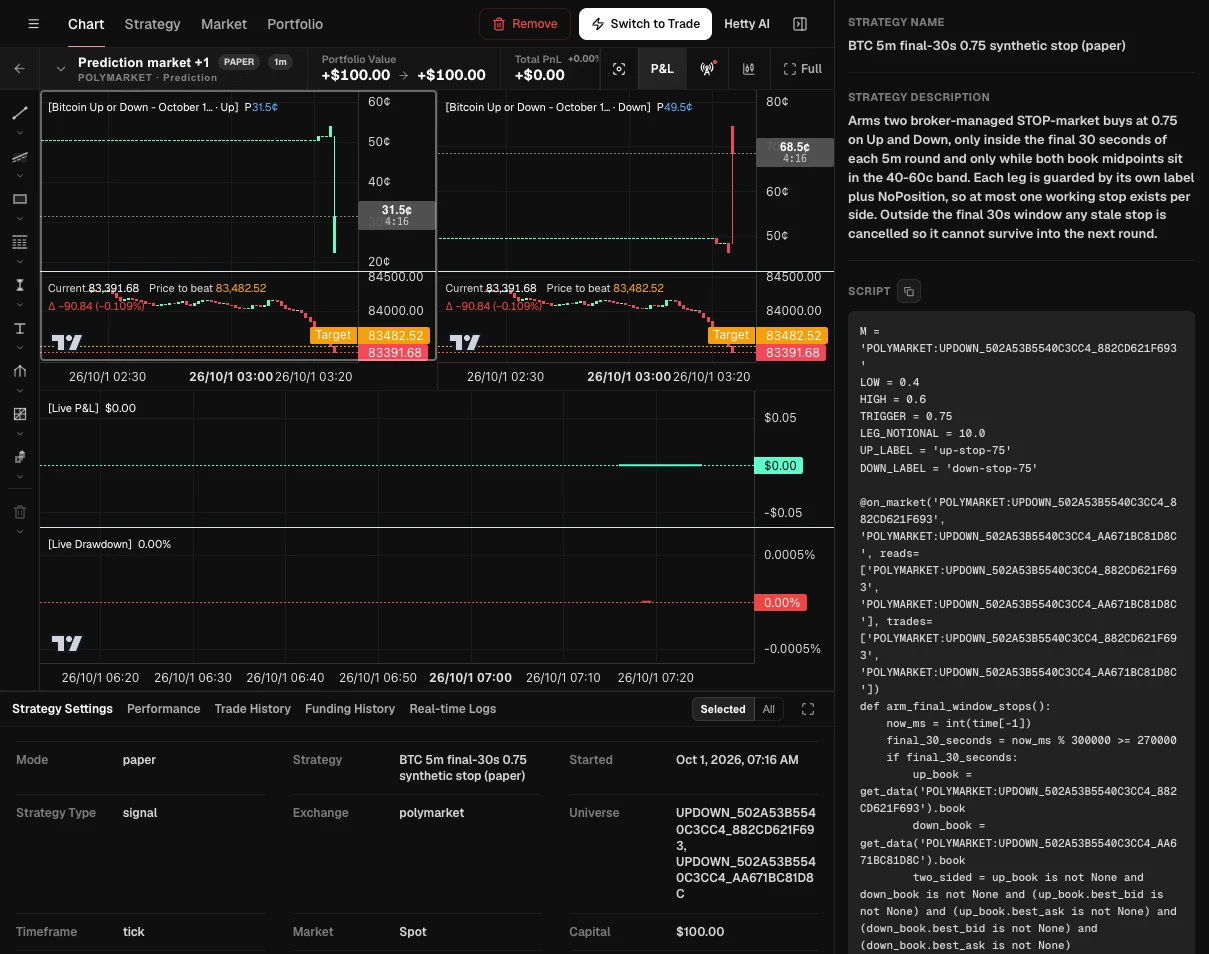Expand options under text tool

(x=20, y=348)
